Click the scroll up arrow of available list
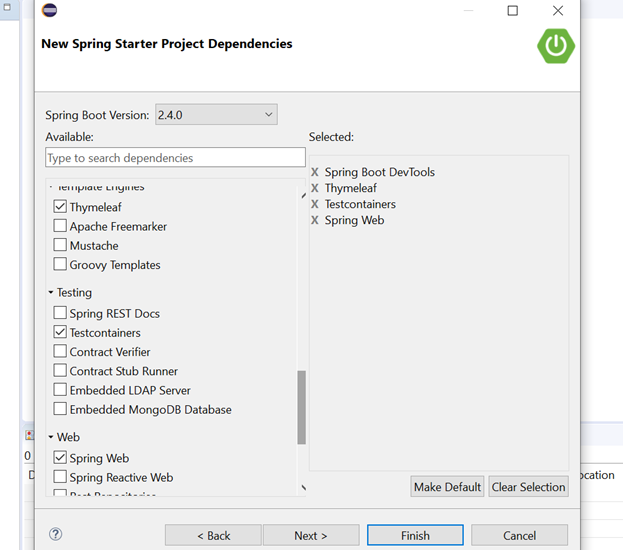Screen dimensions: 623x550 (x=303, y=195)
